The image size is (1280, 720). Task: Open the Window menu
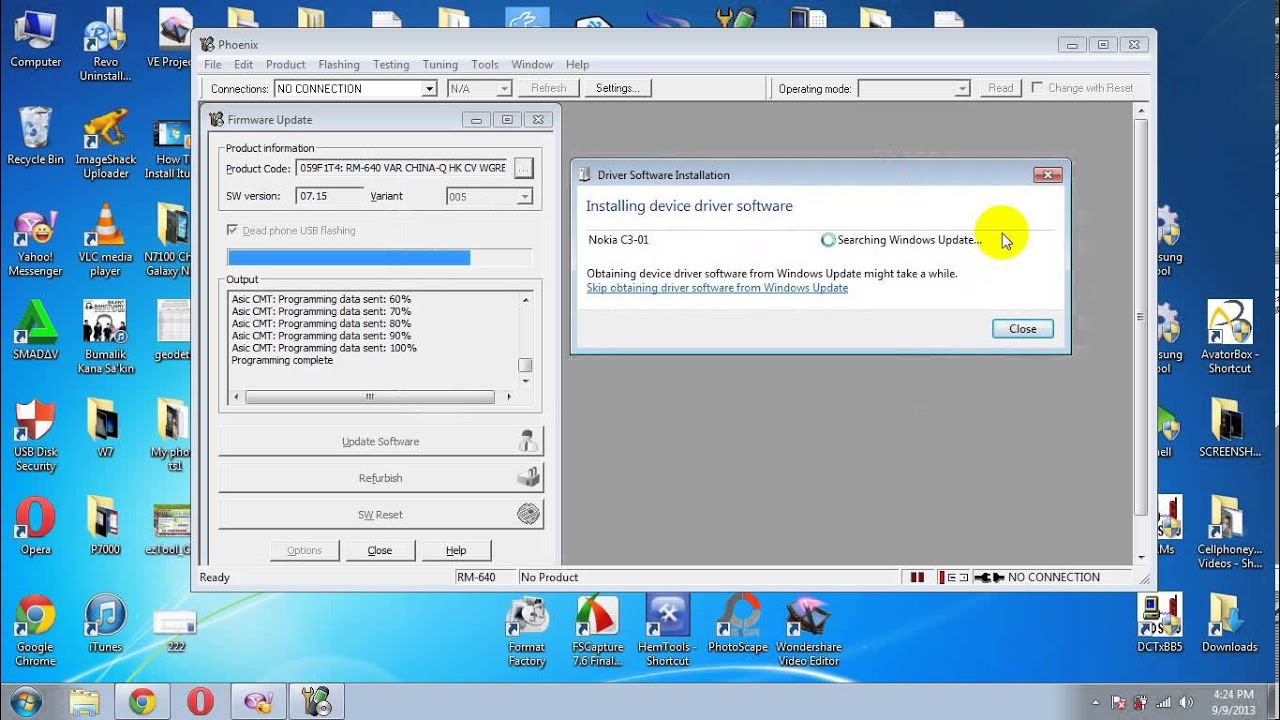pos(532,64)
